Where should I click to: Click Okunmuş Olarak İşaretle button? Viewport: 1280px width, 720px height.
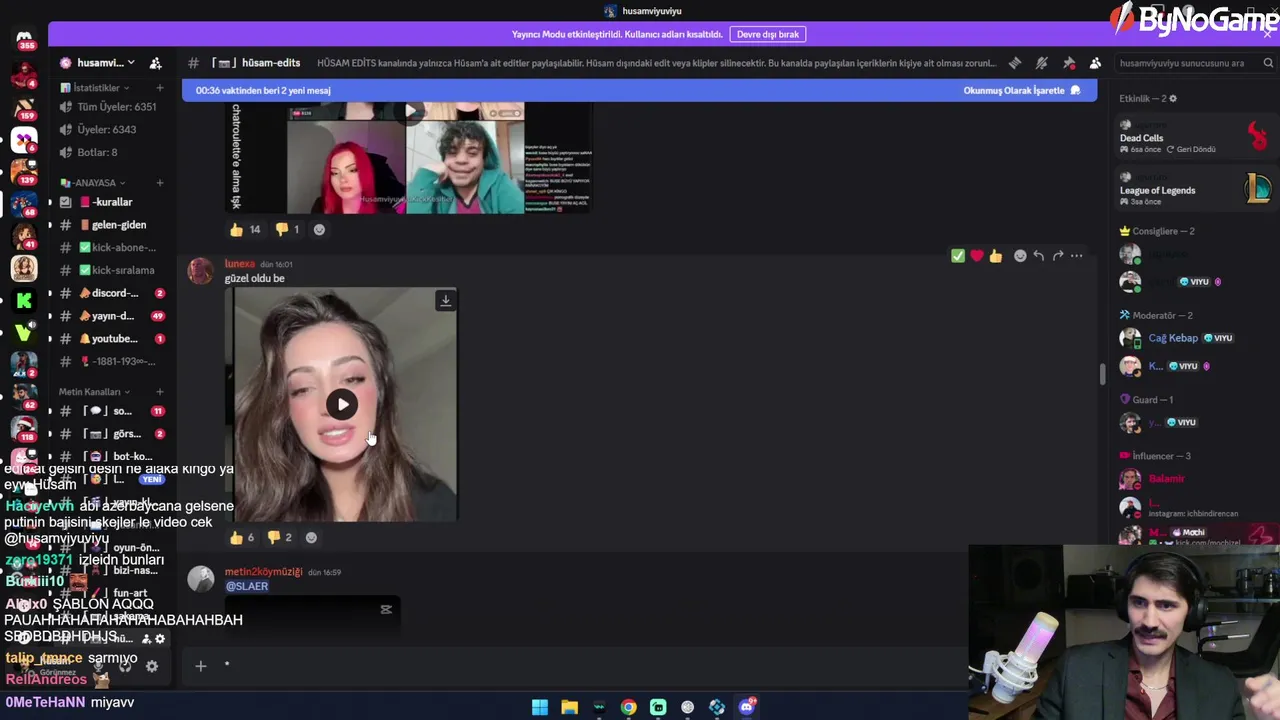1022,90
